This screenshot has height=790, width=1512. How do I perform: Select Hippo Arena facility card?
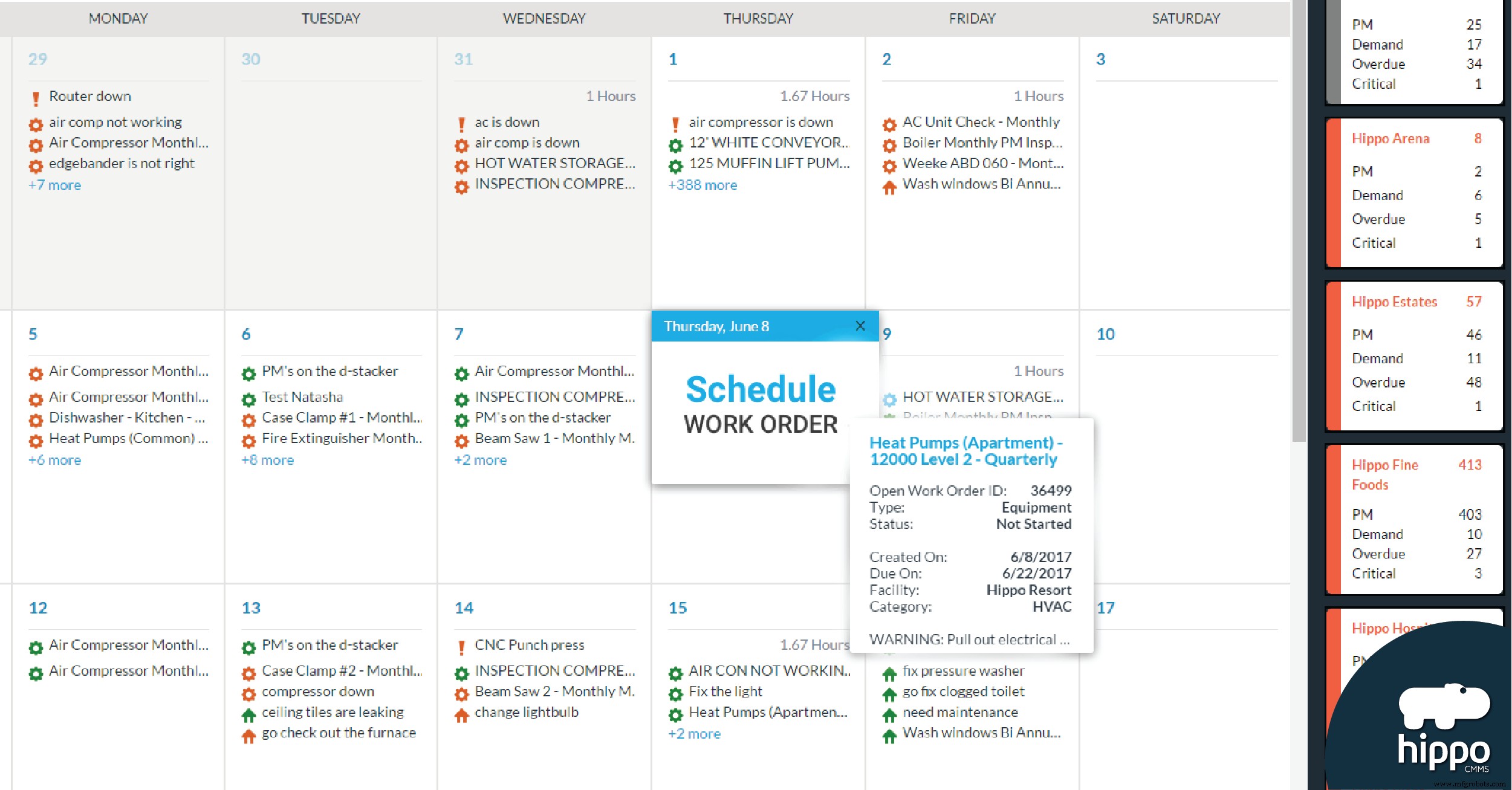1414,192
